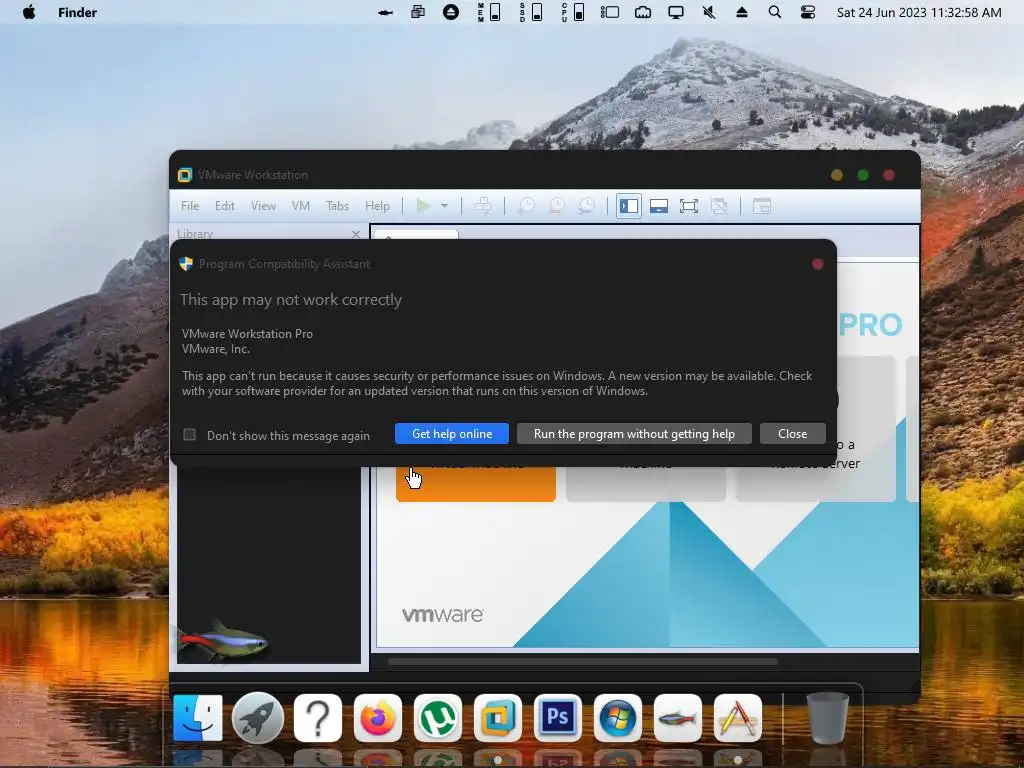Click the overlapping windows icon in menu bar
Image resolution: width=1024 pixels, height=768 pixels.
pos(418,12)
